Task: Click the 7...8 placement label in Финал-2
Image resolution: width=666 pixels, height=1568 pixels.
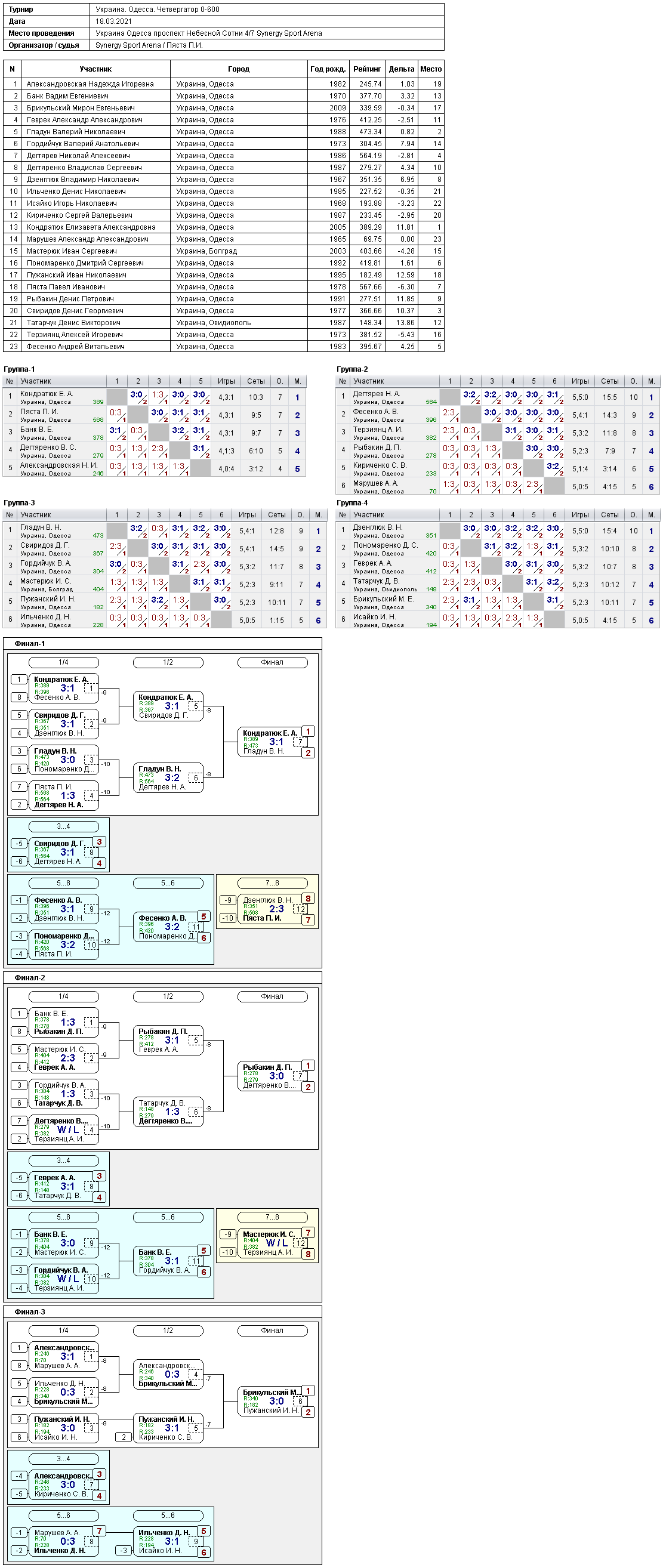Action: click(272, 1217)
